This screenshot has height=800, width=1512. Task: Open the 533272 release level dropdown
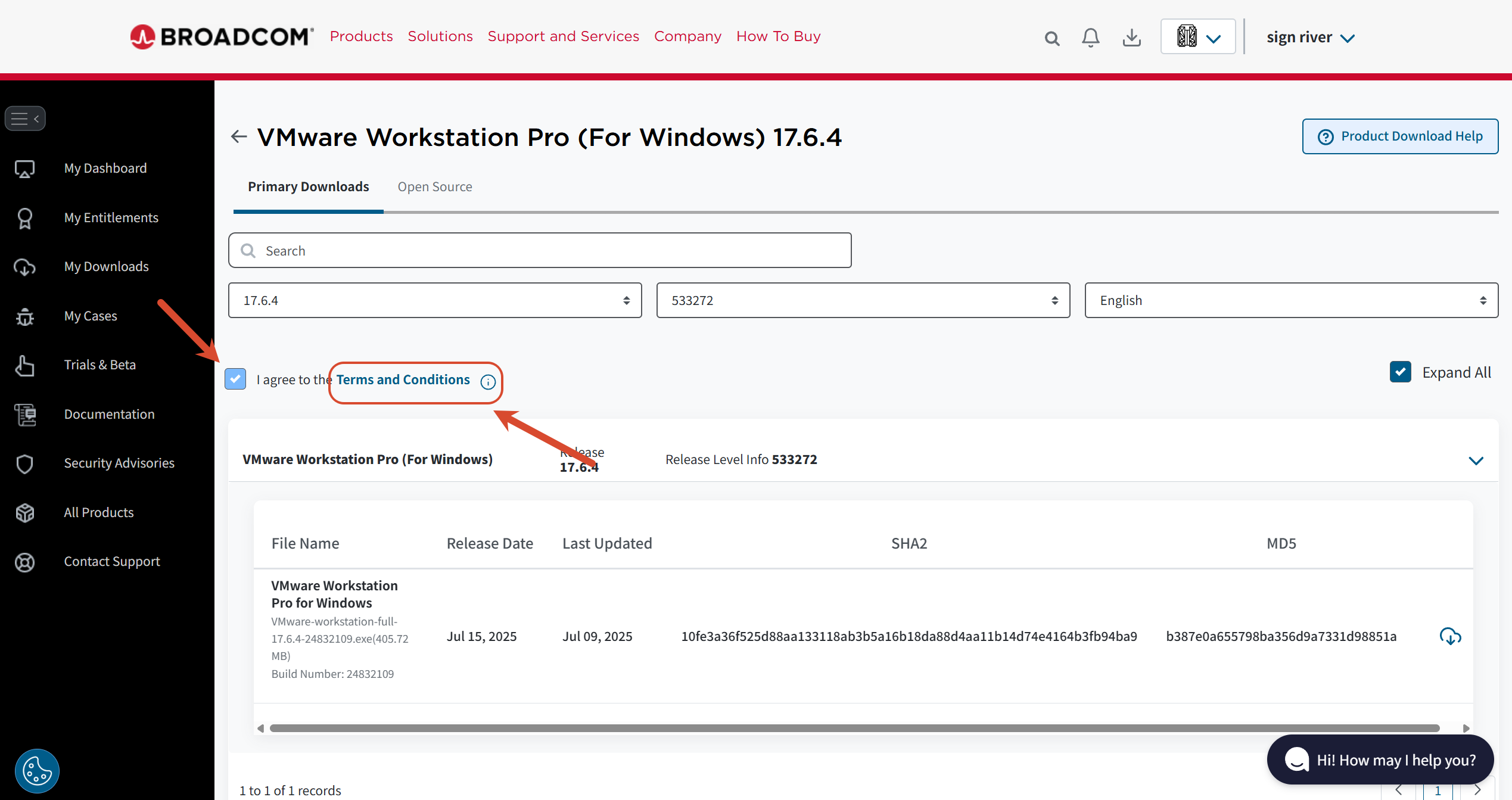tap(863, 300)
